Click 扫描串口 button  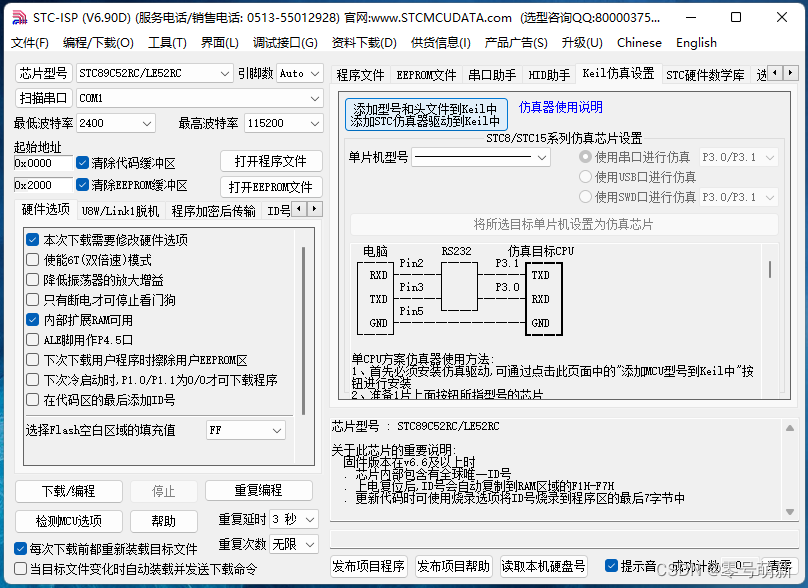pyautogui.click(x=43, y=98)
